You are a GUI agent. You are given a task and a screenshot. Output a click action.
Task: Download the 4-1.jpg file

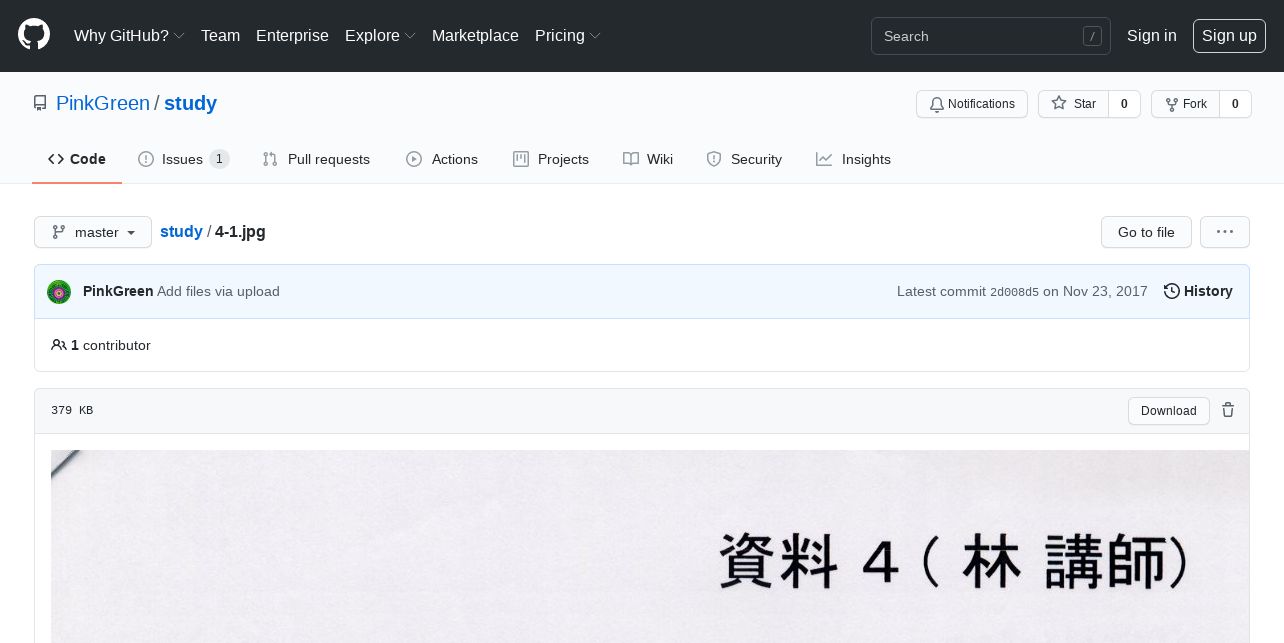(1169, 411)
